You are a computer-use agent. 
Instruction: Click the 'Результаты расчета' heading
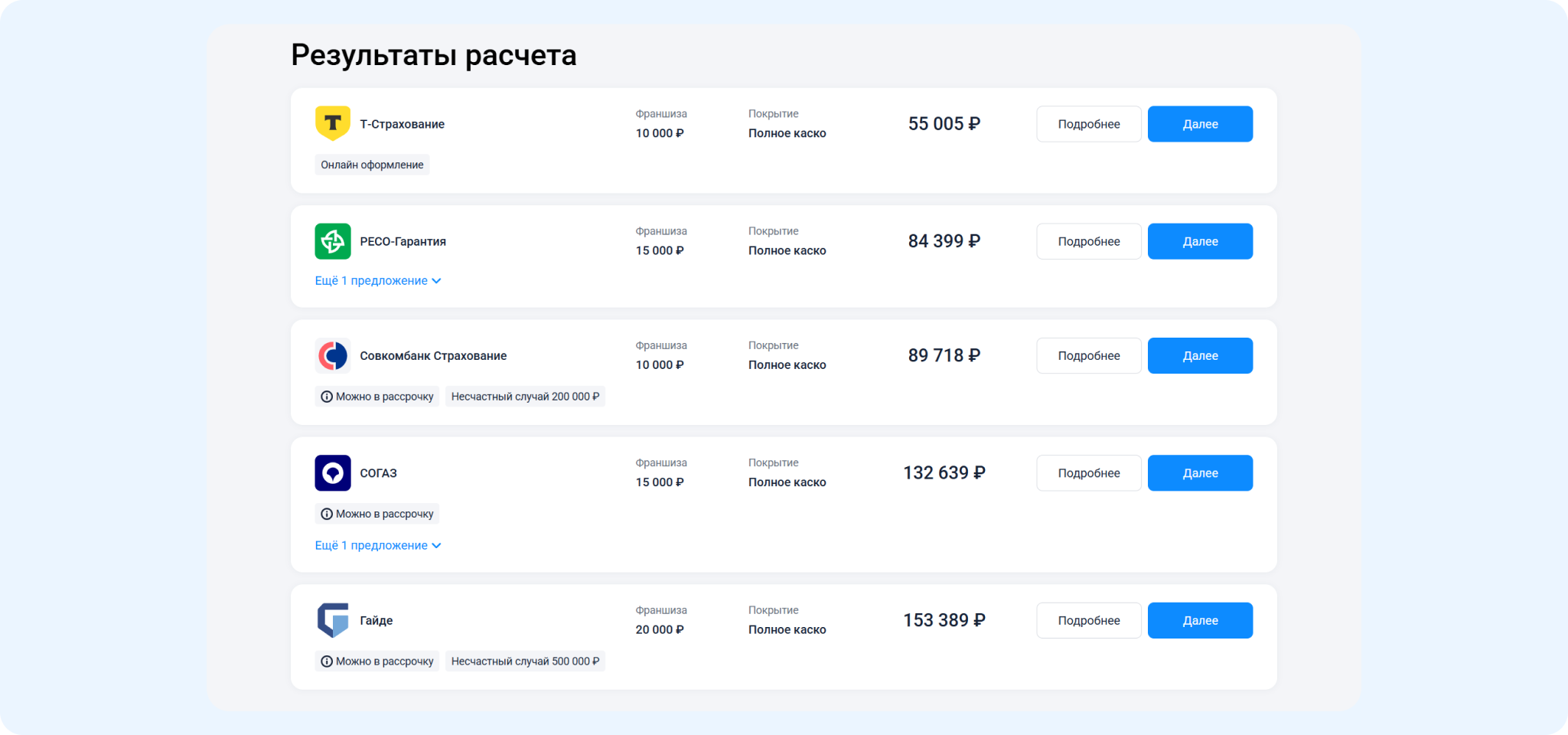pyautogui.click(x=433, y=55)
